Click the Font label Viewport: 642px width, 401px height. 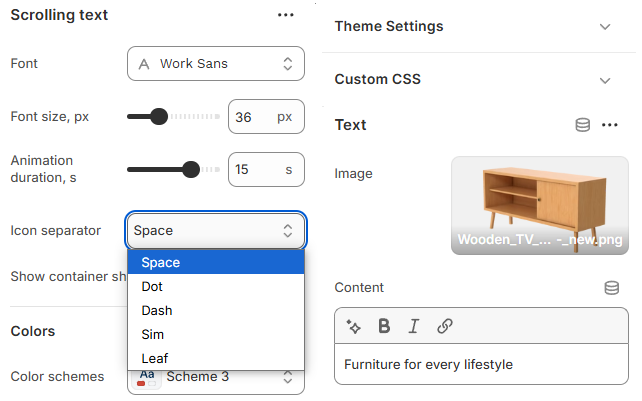point(24,63)
